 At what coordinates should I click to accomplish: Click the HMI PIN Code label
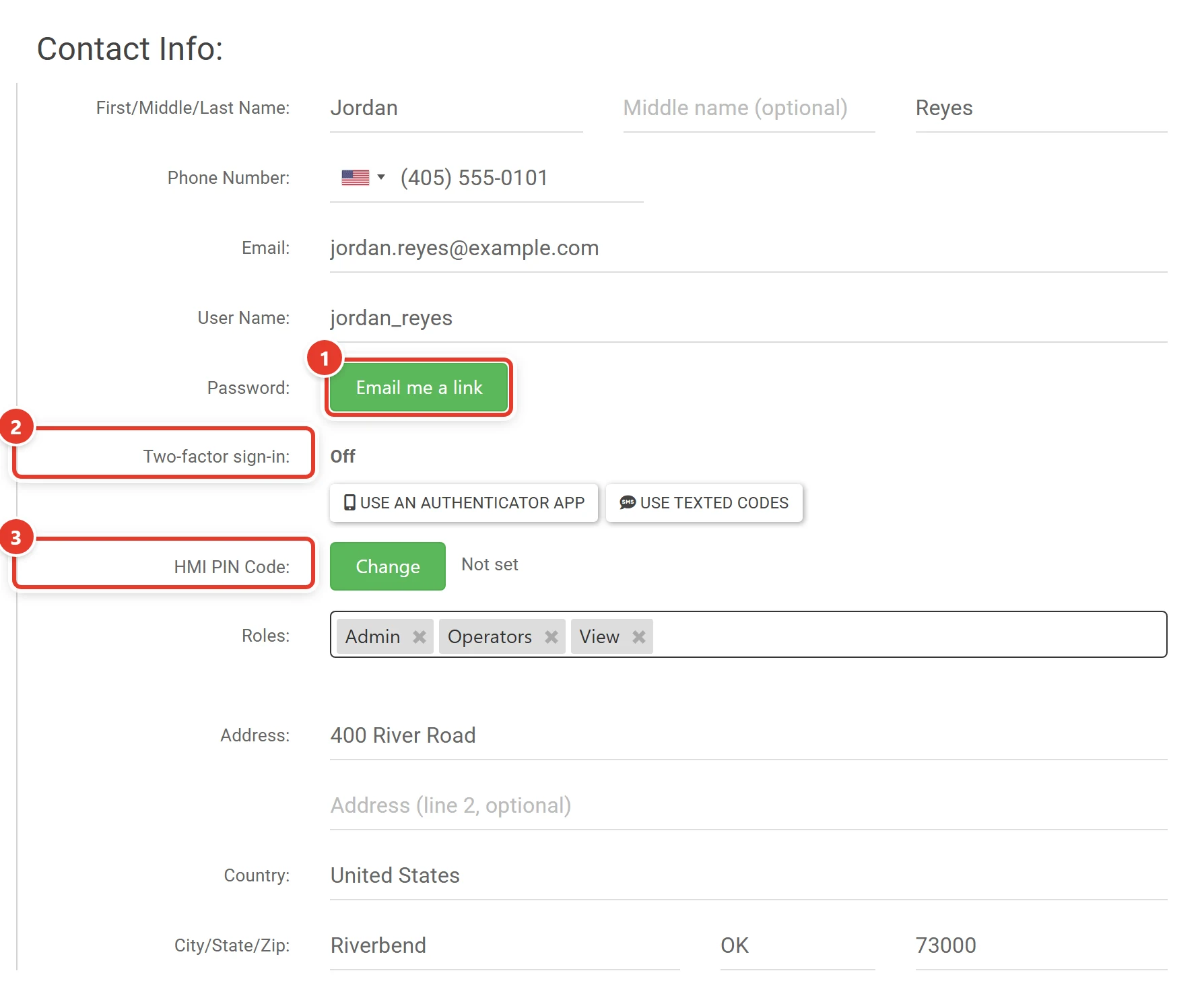tap(232, 567)
